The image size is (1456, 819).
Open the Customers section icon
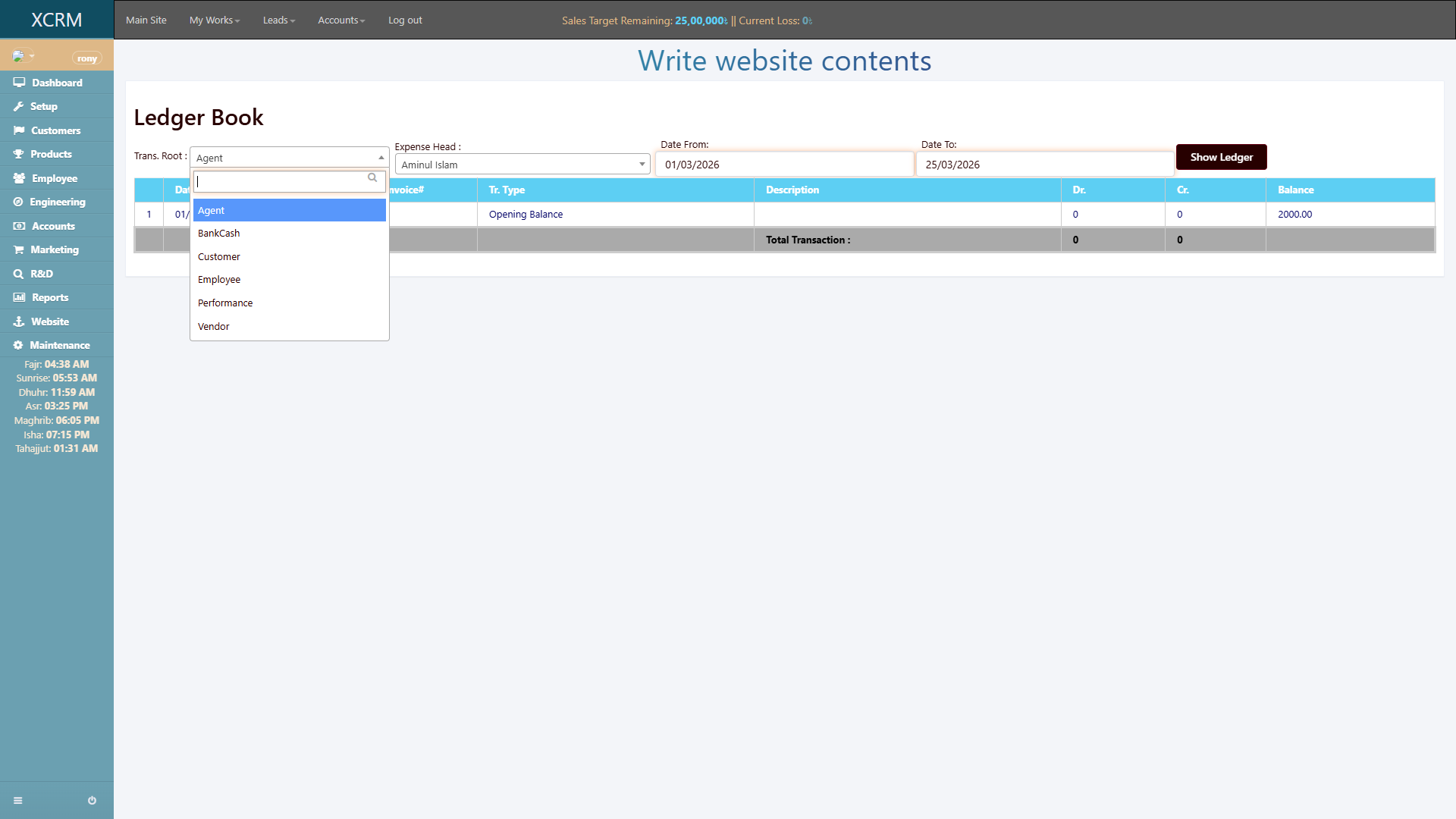point(19,130)
